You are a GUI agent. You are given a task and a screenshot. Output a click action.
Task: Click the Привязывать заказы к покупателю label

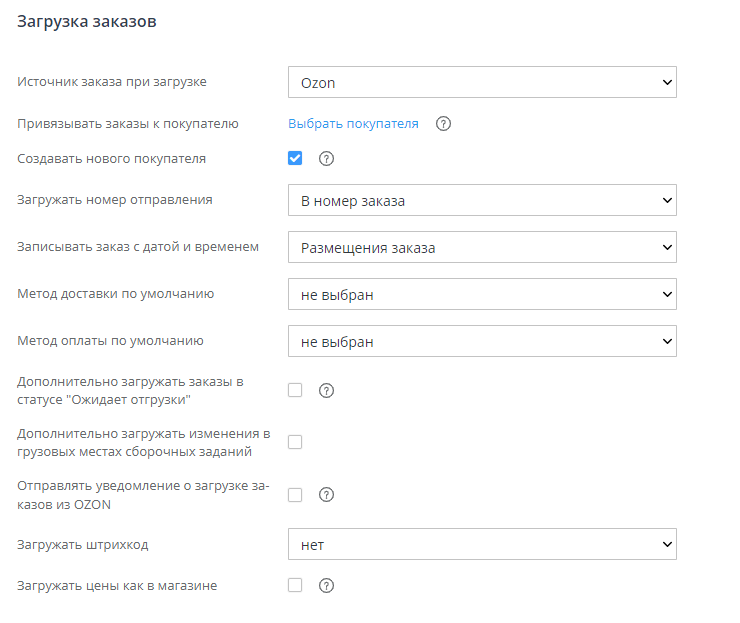tap(128, 124)
